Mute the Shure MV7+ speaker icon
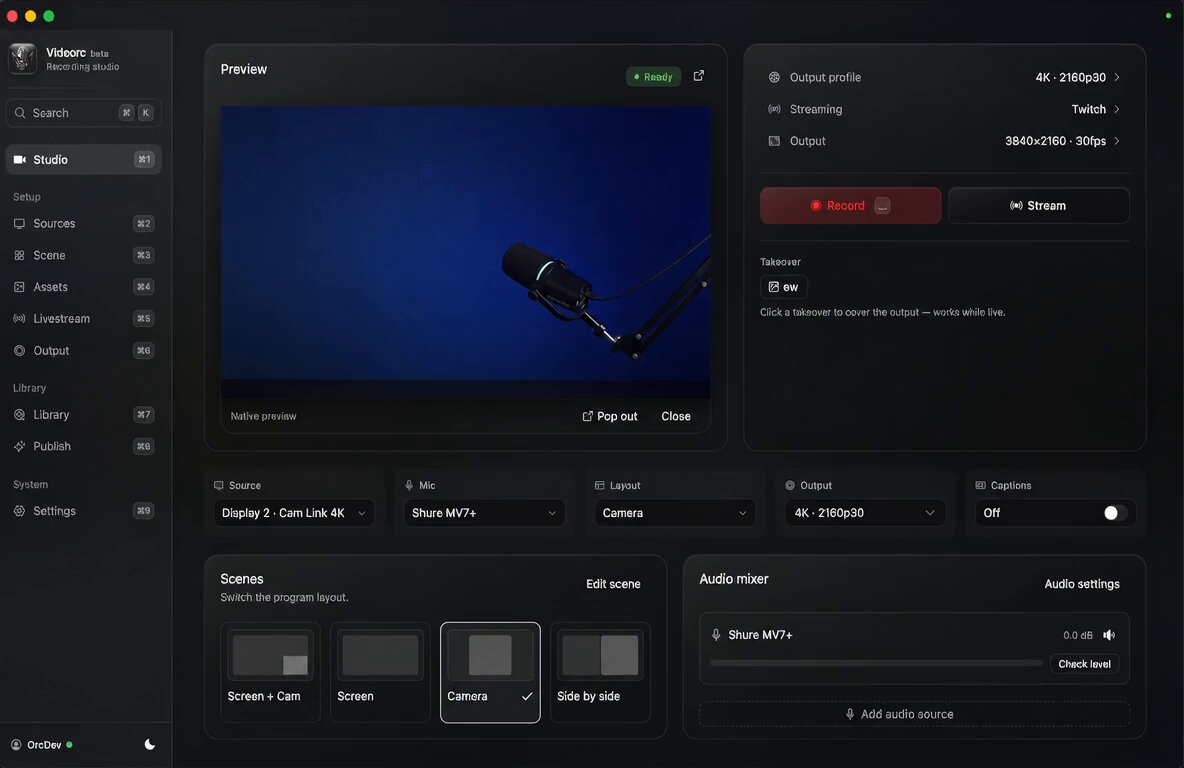This screenshot has width=1184, height=768. pos(1108,635)
